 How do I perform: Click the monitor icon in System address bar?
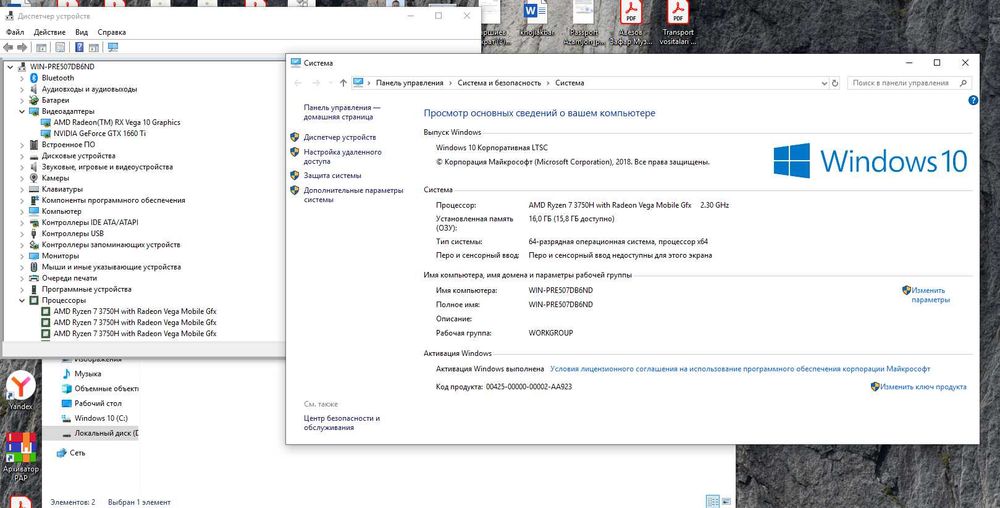click(x=358, y=83)
